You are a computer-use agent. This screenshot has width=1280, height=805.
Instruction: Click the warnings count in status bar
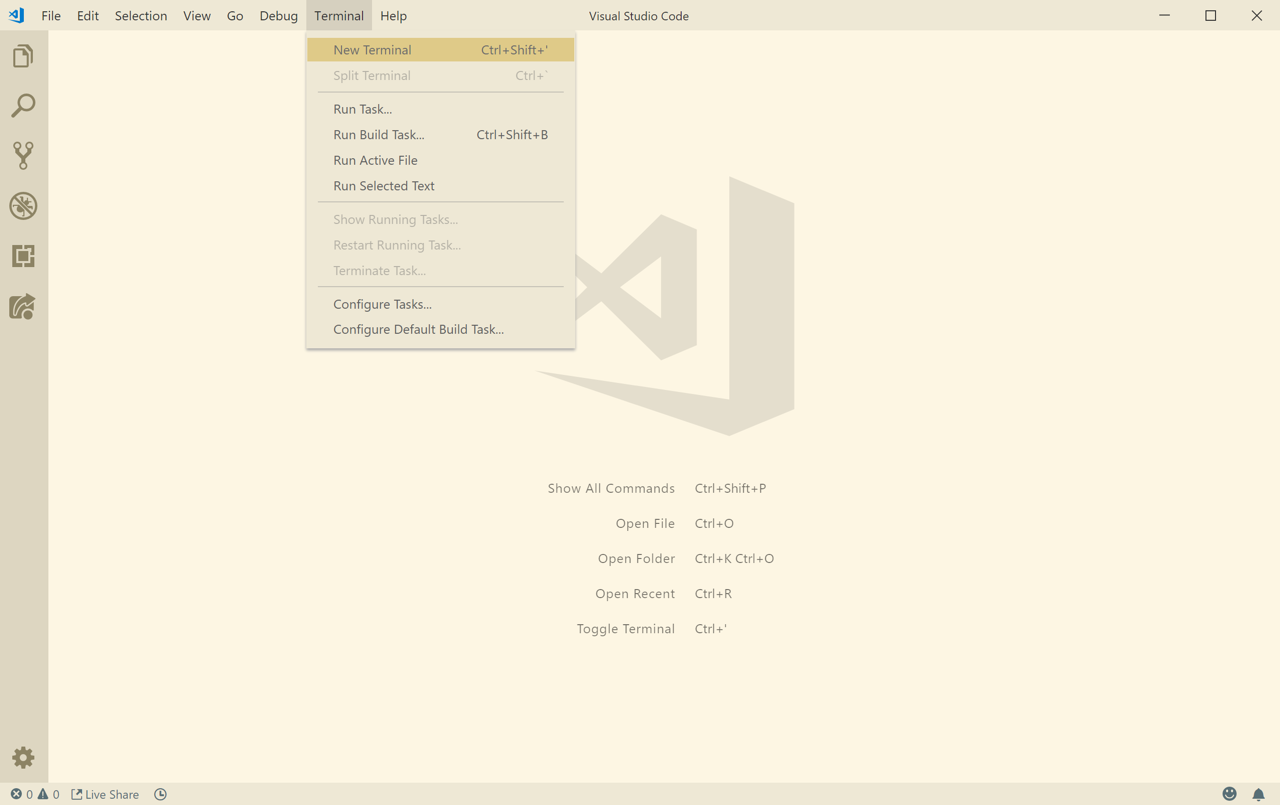point(48,794)
